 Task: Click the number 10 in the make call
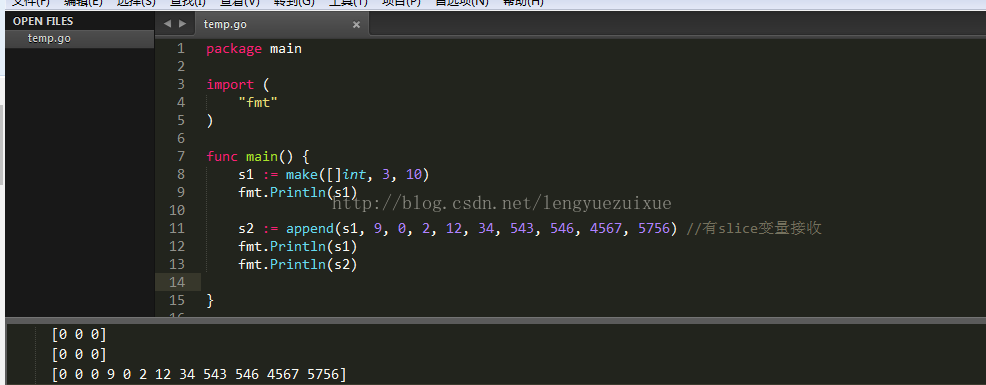[414, 174]
